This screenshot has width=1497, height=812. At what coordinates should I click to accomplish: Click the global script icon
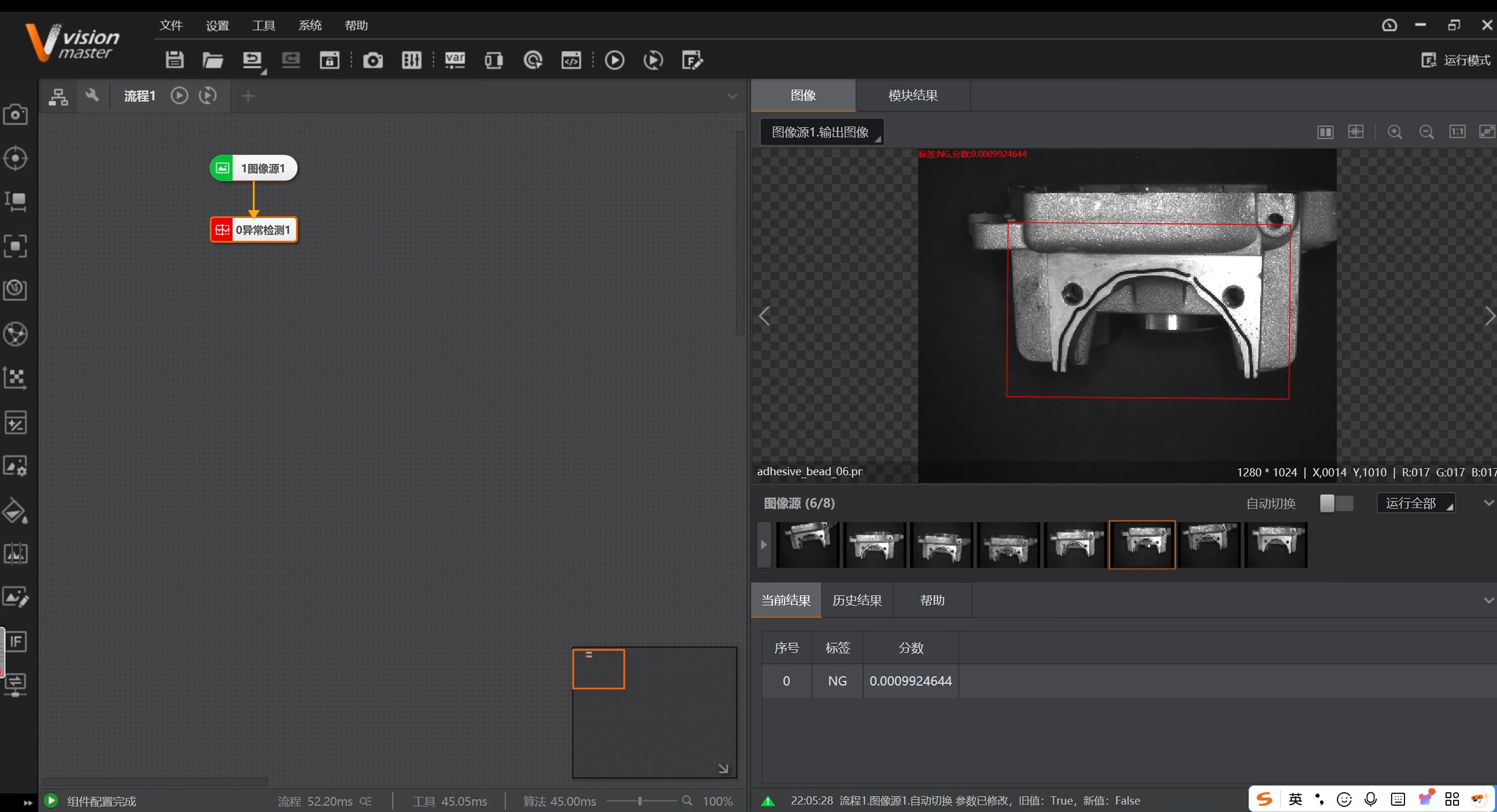[571, 60]
